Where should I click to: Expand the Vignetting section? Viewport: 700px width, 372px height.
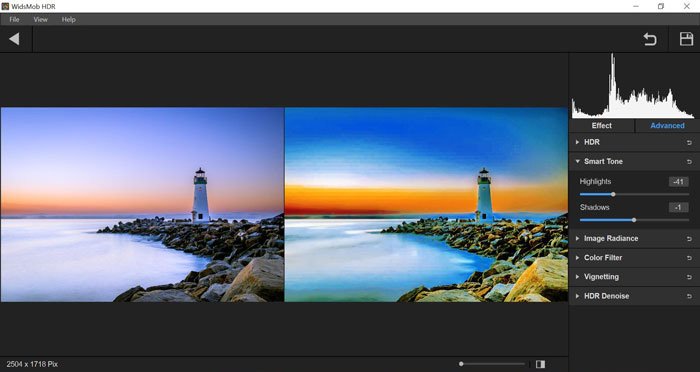577,277
